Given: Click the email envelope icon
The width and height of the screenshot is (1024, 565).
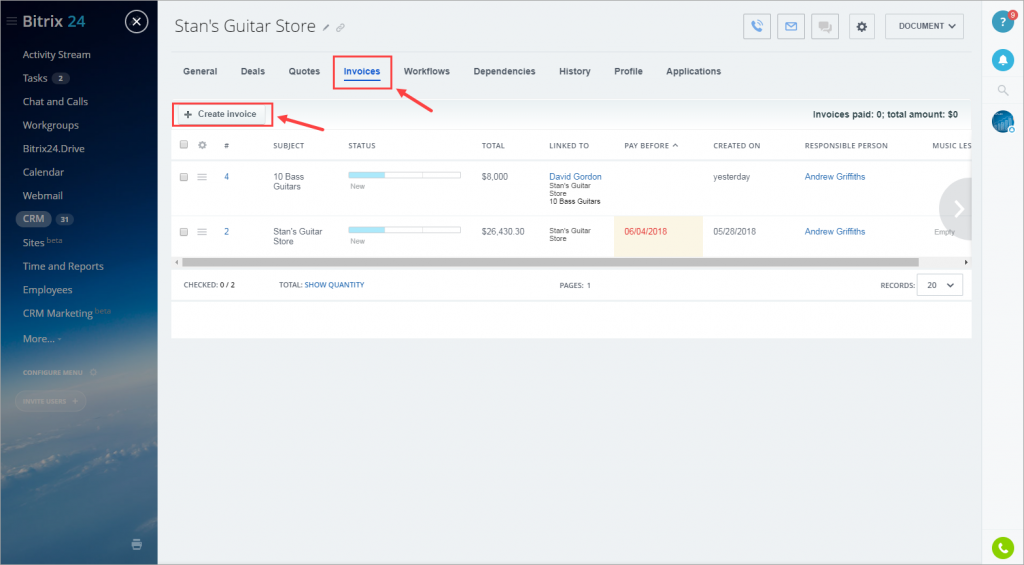Looking at the screenshot, I should tap(791, 27).
